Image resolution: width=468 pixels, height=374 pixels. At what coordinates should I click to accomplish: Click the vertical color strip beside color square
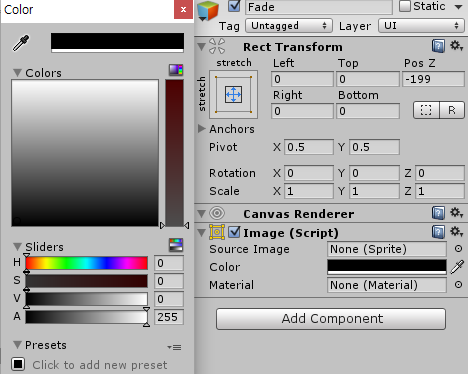[174, 153]
